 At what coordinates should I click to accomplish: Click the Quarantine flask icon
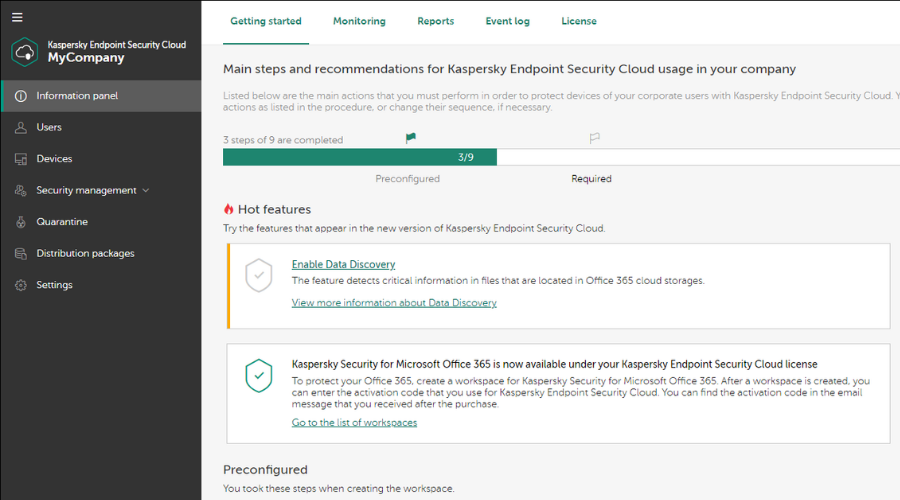(x=21, y=222)
